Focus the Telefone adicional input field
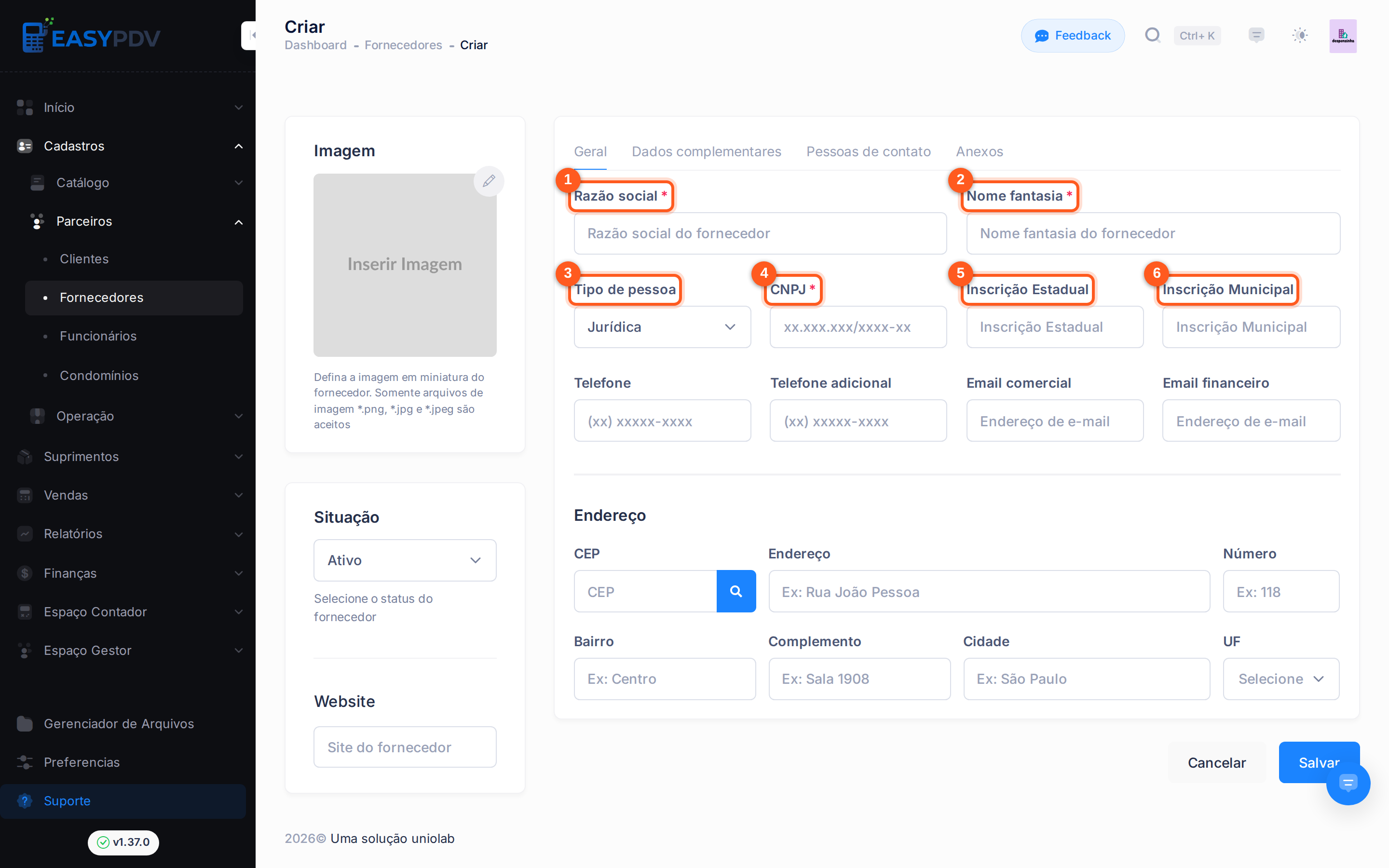The width and height of the screenshot is (1389, 868). [x=858, y=421]
